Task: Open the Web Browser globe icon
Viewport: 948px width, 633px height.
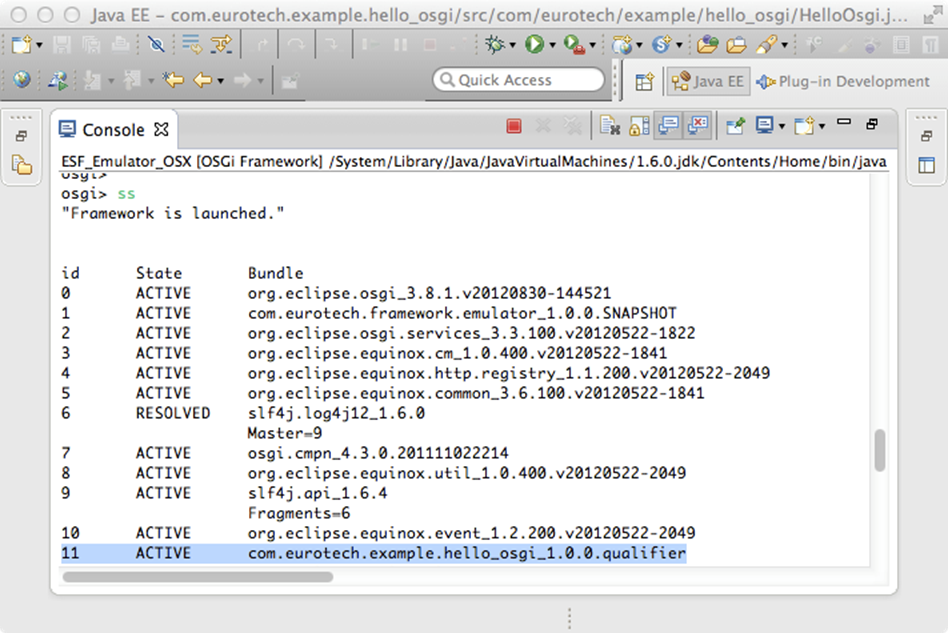Action: pyautogui.click(x=22, y=80)
